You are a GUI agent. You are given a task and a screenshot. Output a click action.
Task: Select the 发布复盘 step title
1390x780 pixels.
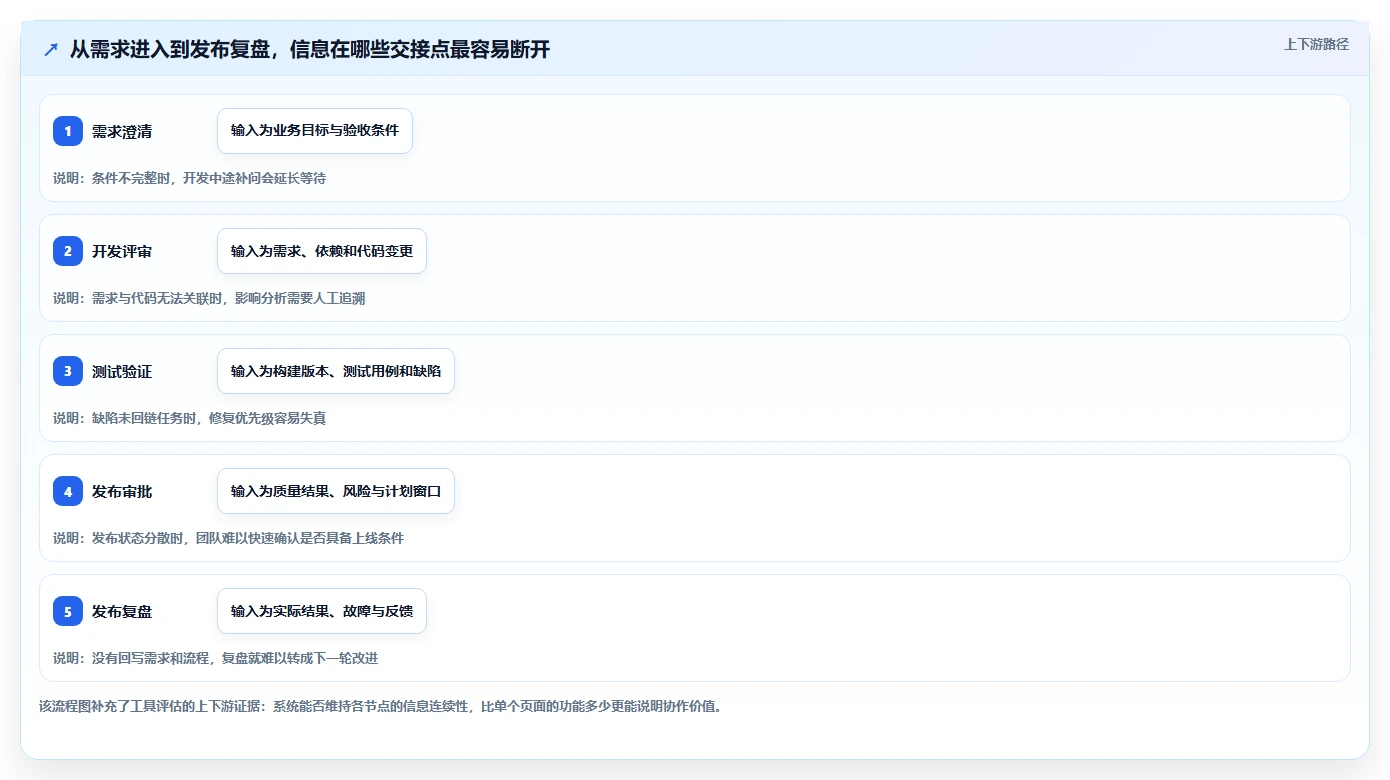click(x=122, y=611)
